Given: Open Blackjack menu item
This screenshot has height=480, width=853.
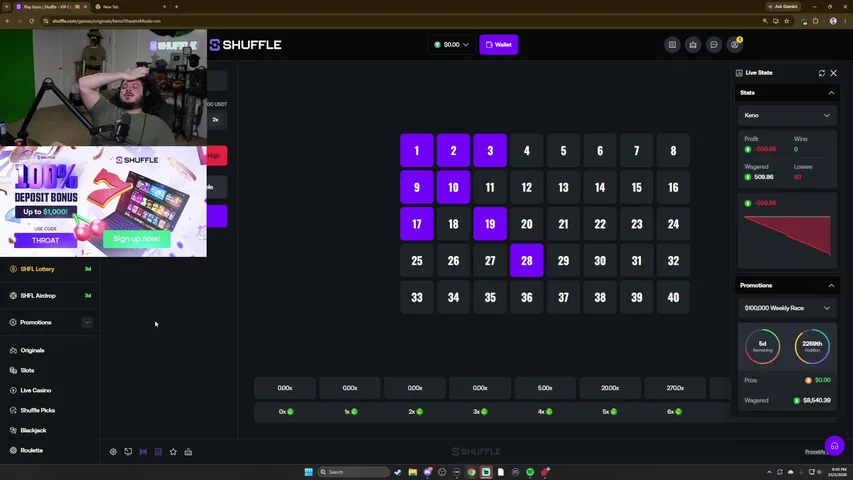Looking at the screenshot, I should click(33, 430).
